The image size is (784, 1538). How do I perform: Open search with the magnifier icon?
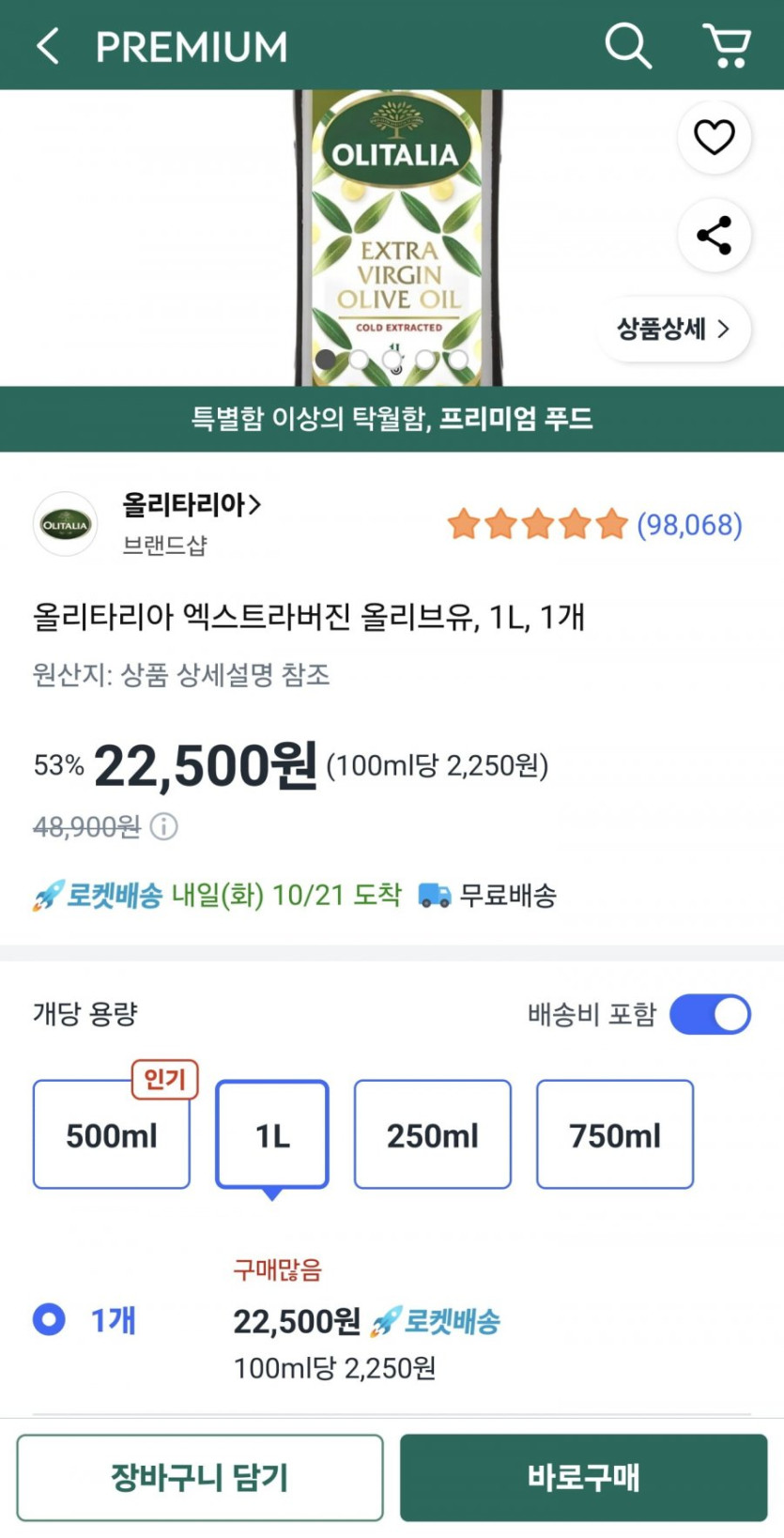point(627,45)
